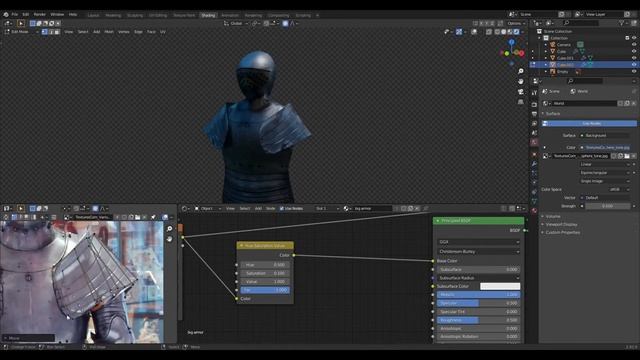Expand the Volume panel section
The image size is (640, 360).
pyautogui.click(x=553, y=216)
